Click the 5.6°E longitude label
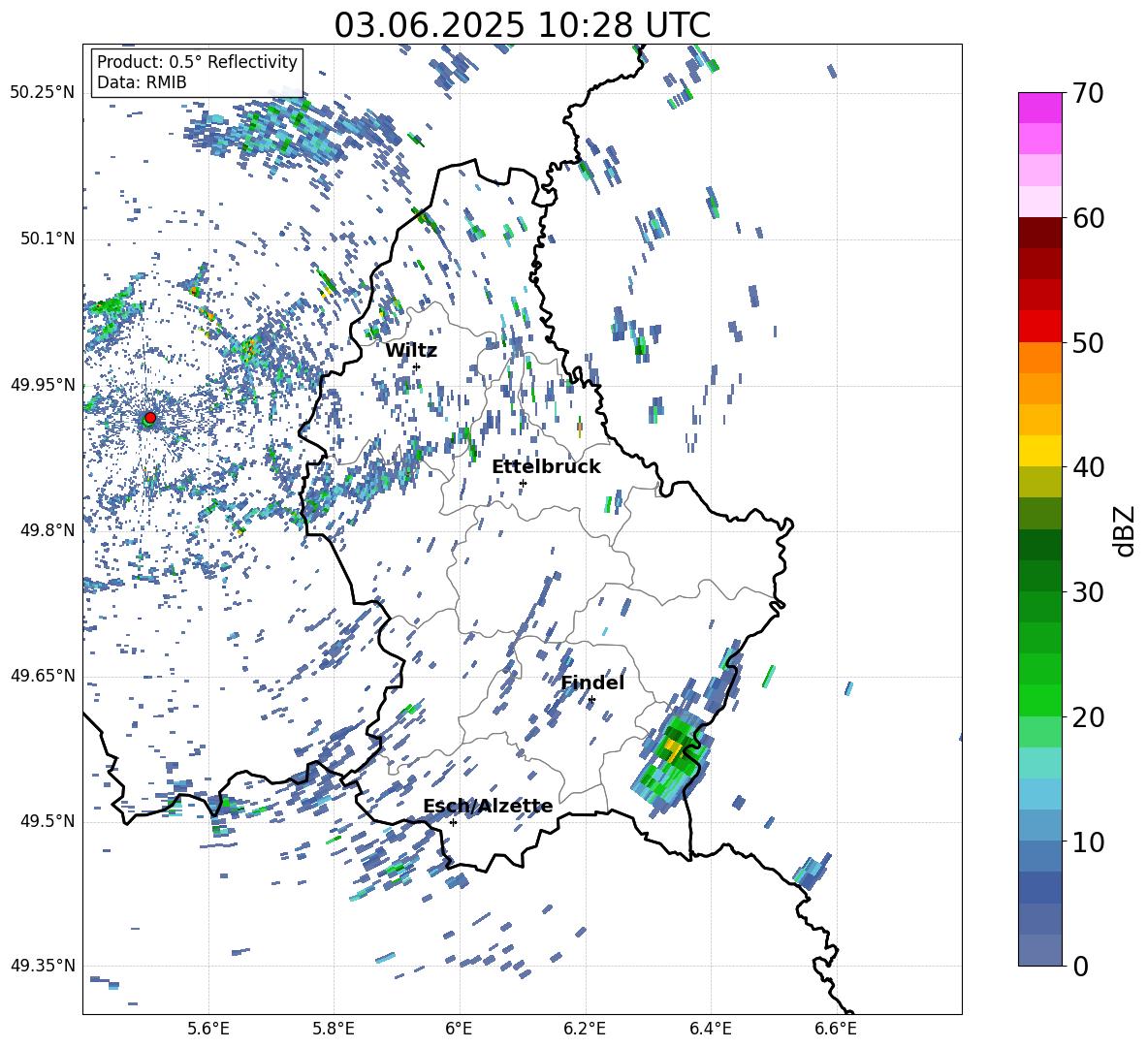The width and height of the screenshot is (1148, 1048). pos(208,1029)
